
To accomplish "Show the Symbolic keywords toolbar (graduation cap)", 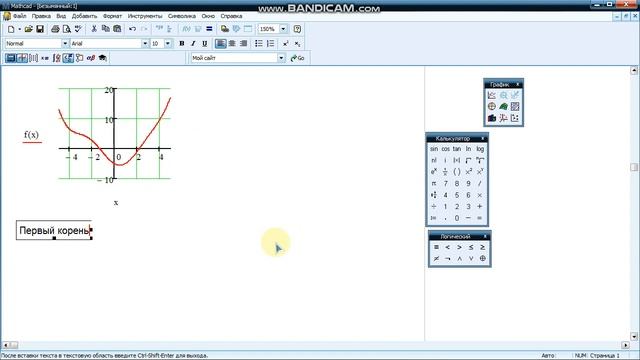I will 102,58.
